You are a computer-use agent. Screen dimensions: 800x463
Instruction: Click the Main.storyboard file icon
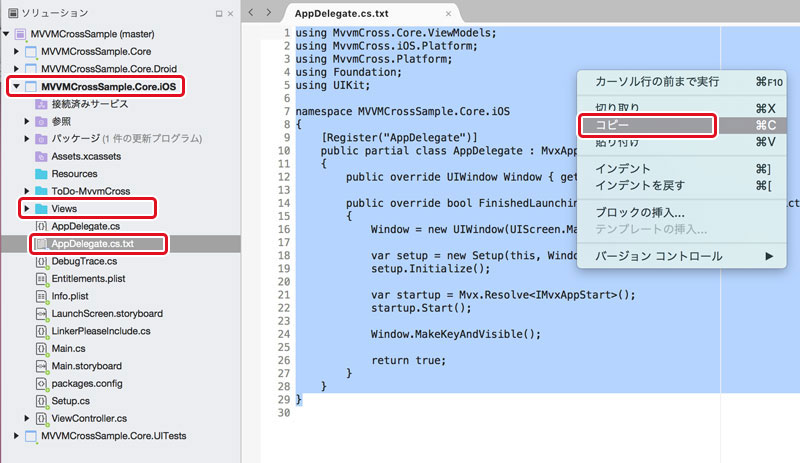tap(41, 366)
